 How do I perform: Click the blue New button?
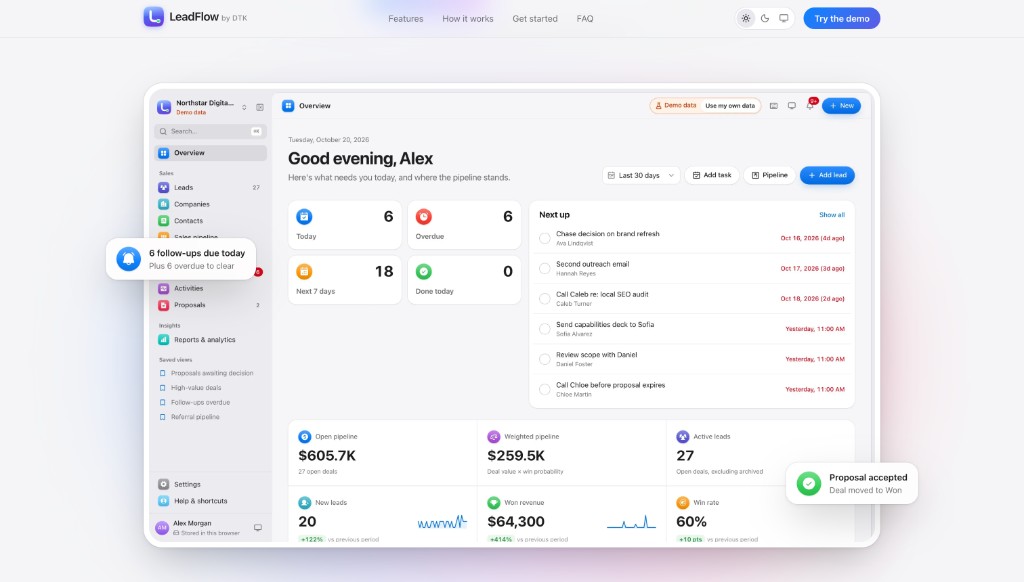coord(841,106)
